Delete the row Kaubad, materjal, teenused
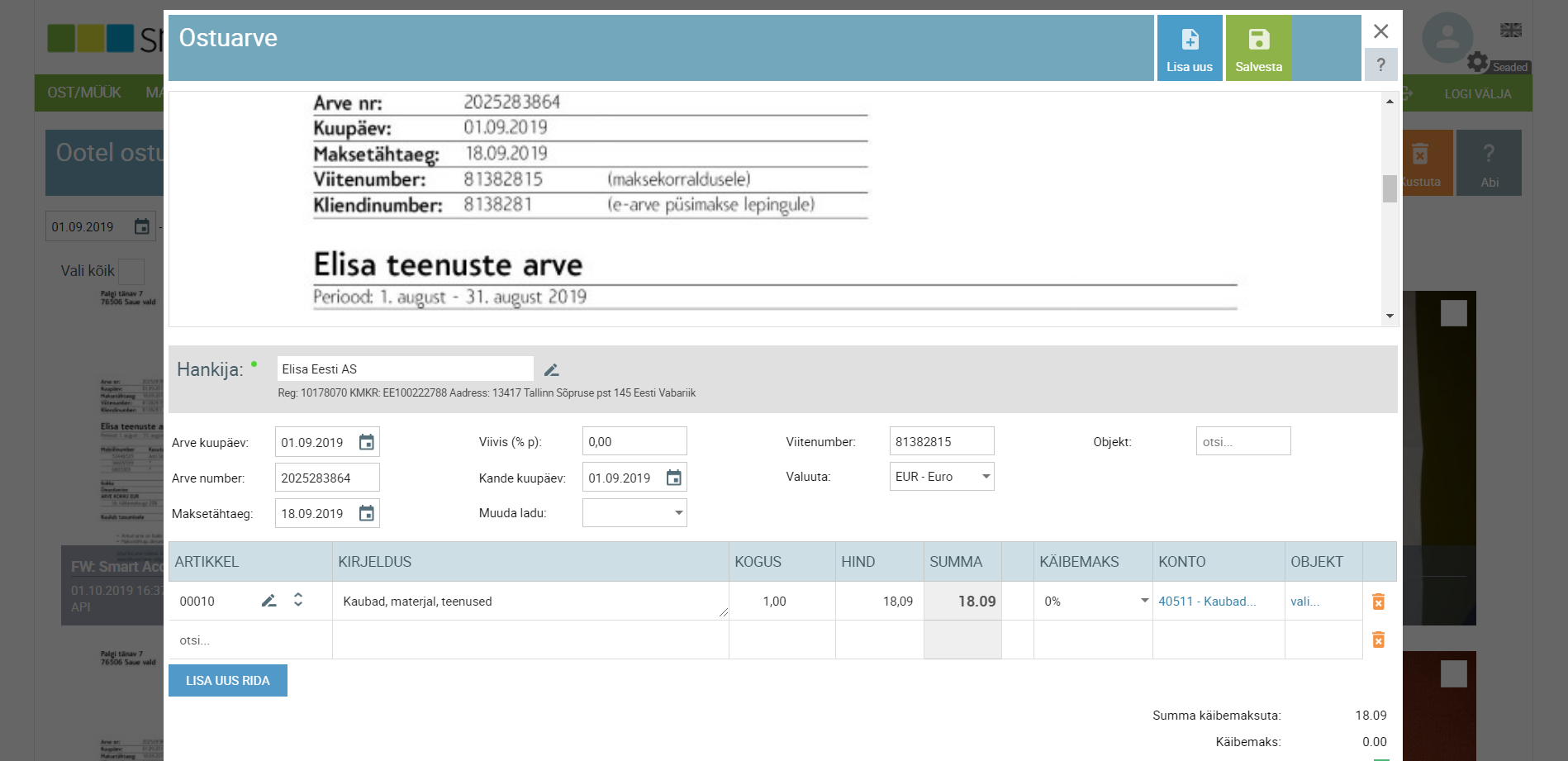This screenshot has width=1568, height=761. [1378, 602]
